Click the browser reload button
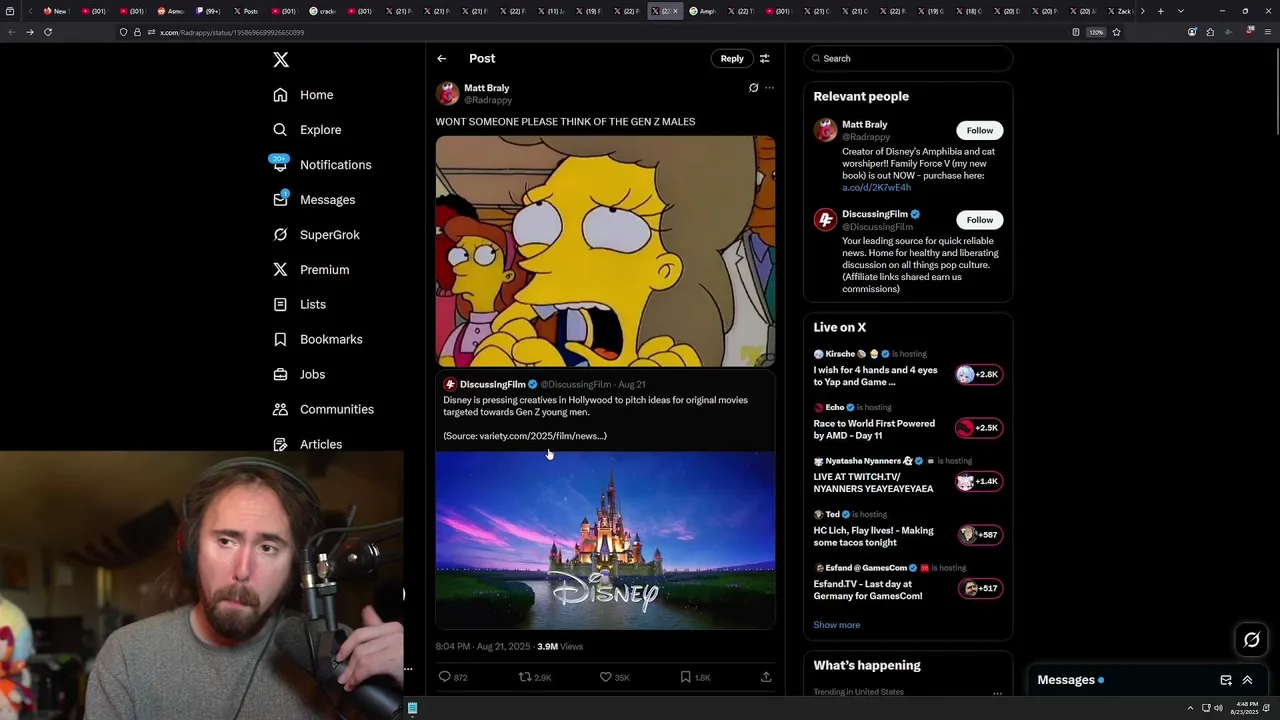The image size is (1280, 720). [48, 32]
